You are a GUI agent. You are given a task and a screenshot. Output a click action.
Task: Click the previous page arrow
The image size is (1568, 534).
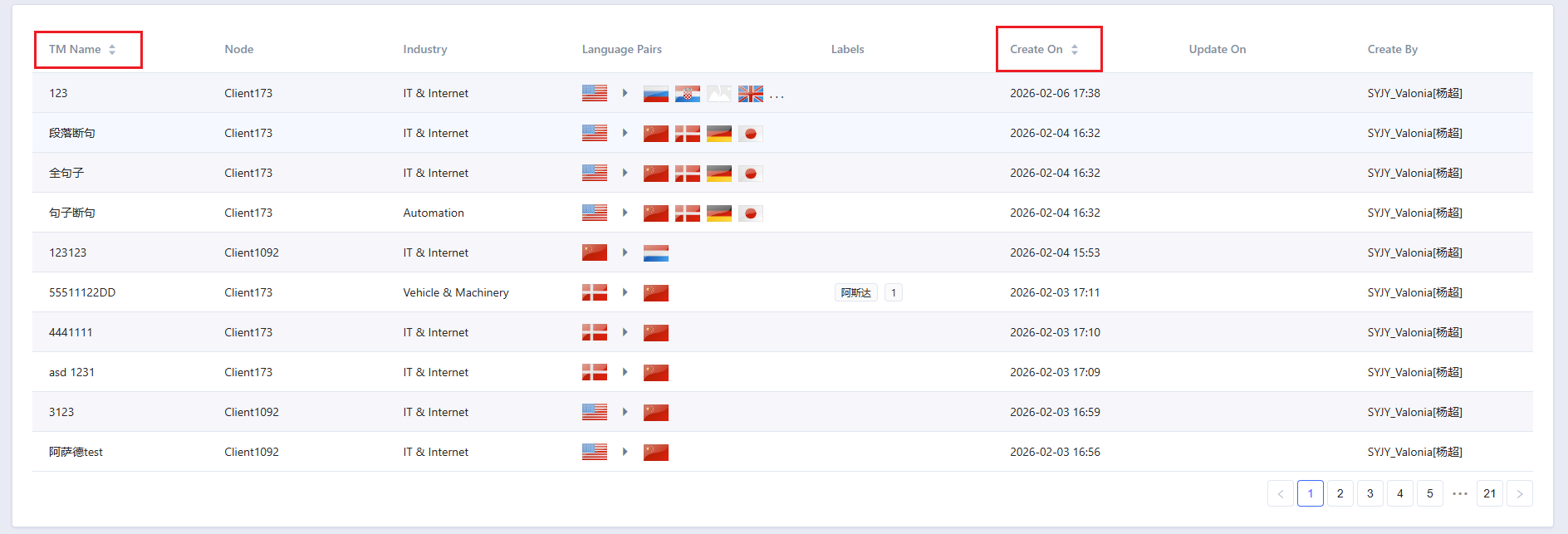1281,493
